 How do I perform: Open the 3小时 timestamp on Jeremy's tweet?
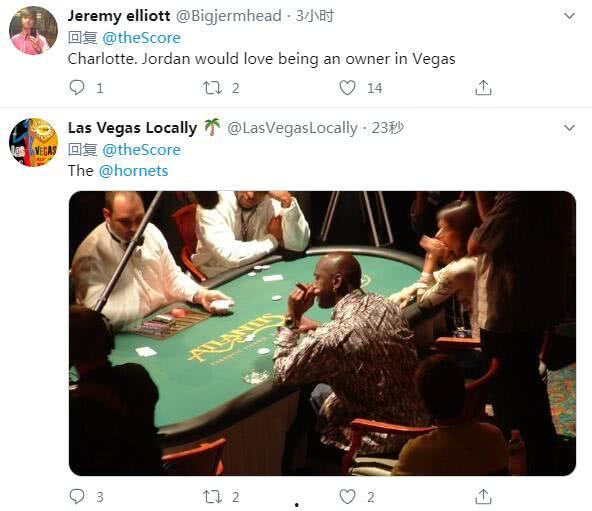(315, 16)
